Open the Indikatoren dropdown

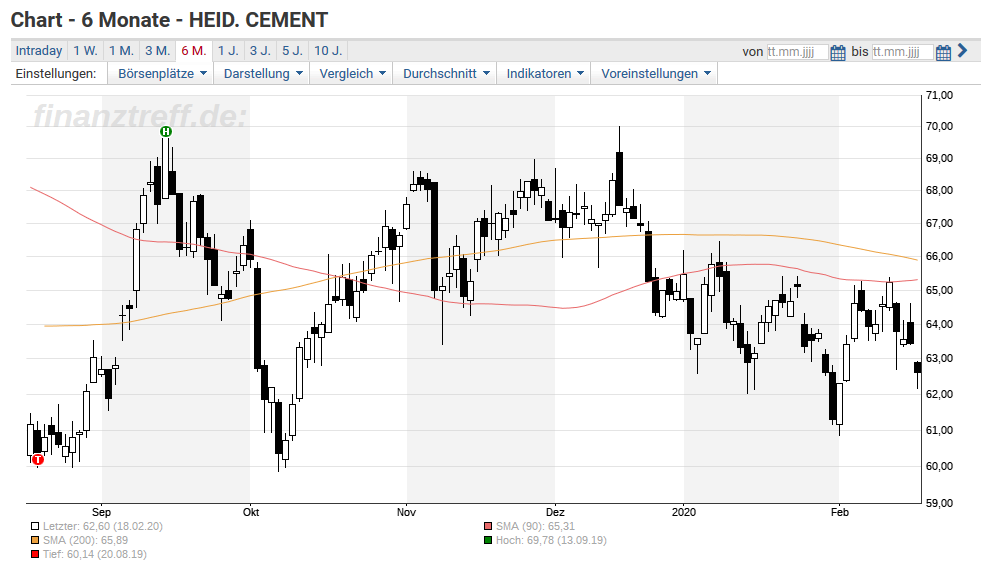pyautogui.click(x=544, y=73)
